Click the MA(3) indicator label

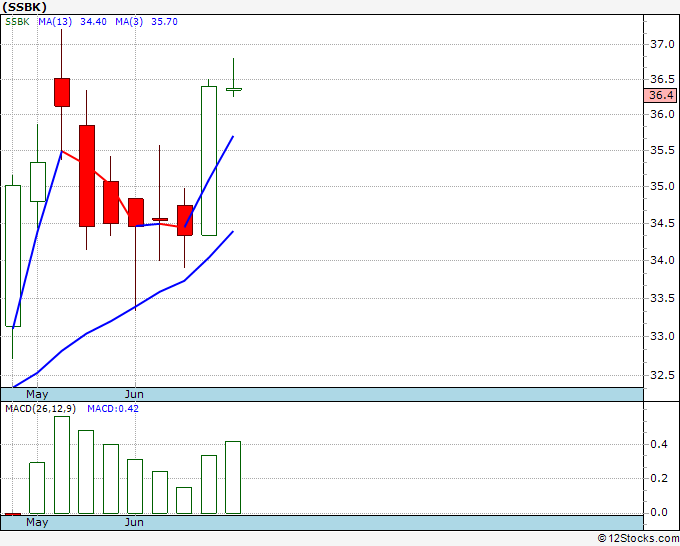pyautogui.click(x=129, y=22)
